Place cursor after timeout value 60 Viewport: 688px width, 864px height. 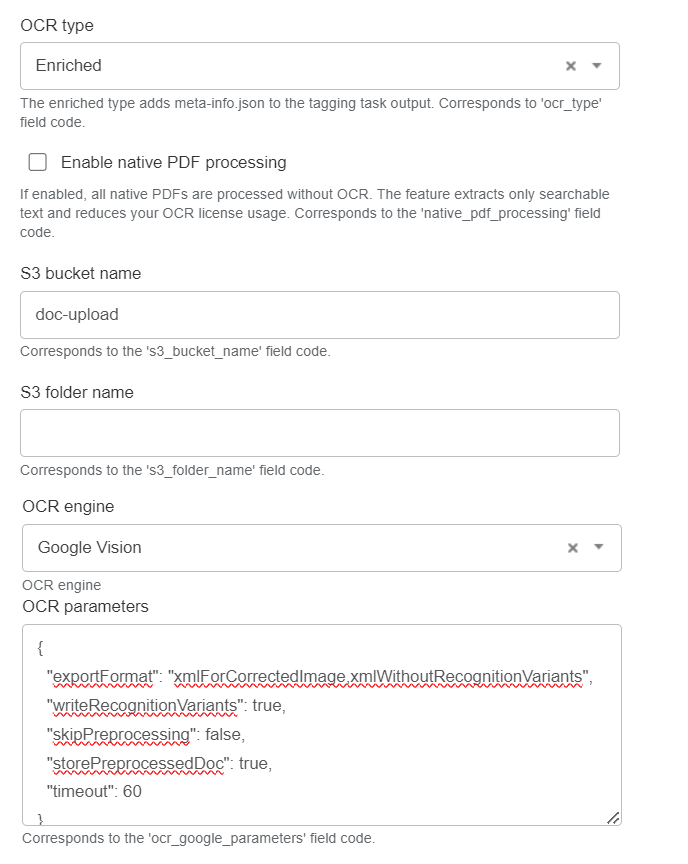tap(143, 792)
